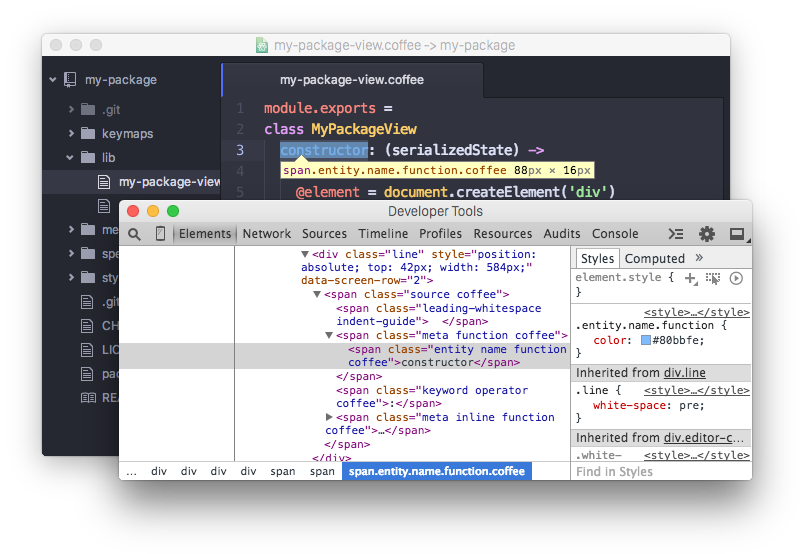Focus the Find in Styles field
This screenshot has height=554, width=800.
(x=661, y=471)
